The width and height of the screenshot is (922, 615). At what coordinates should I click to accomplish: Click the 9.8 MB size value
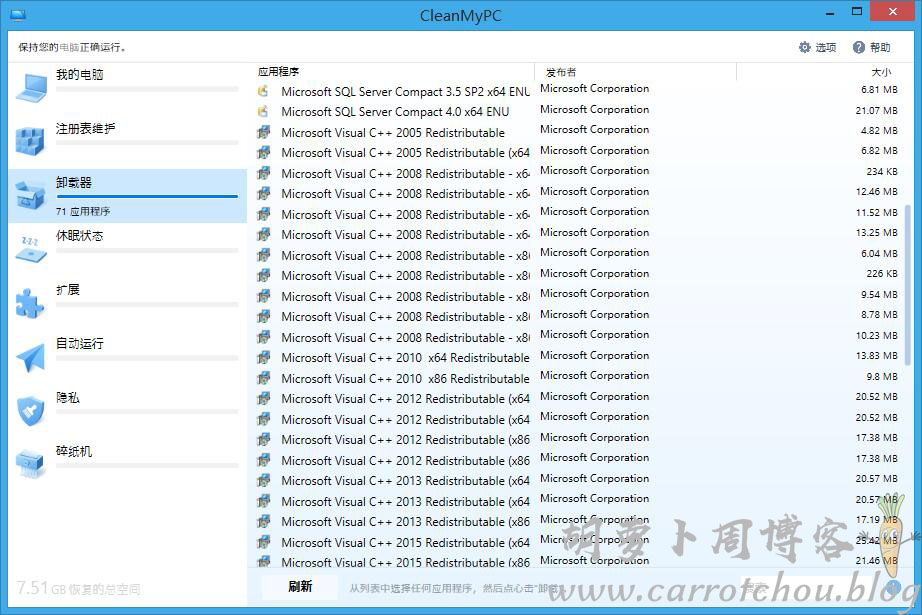881,376
